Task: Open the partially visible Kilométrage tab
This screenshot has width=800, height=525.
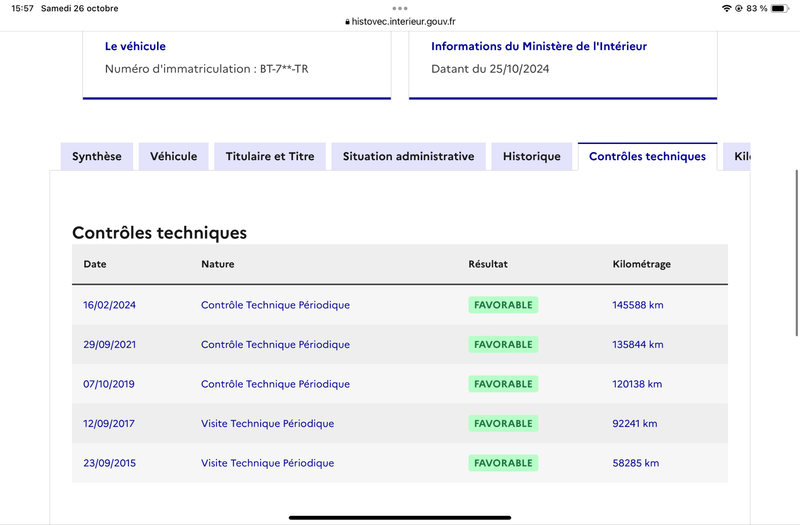Action: click(737, 156)
